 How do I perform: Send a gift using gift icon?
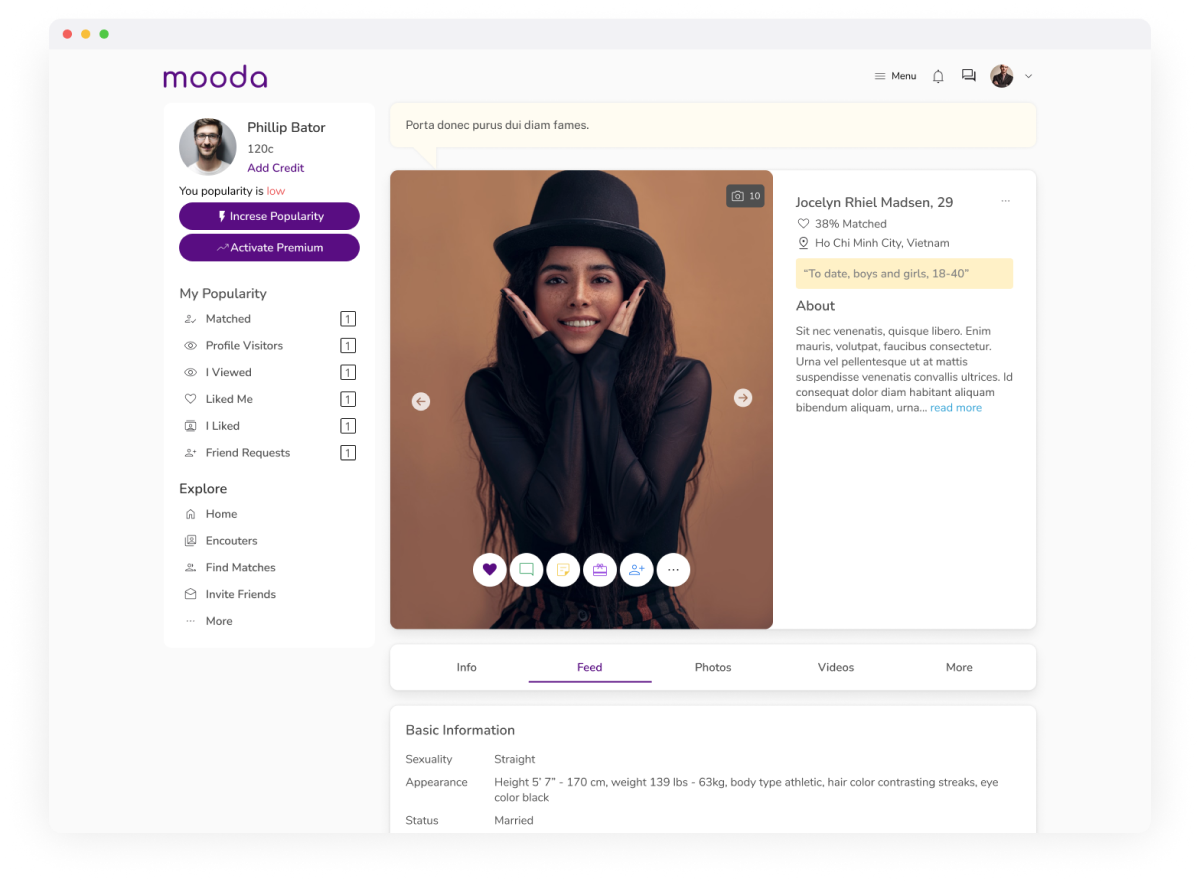(x=600, y=570)
